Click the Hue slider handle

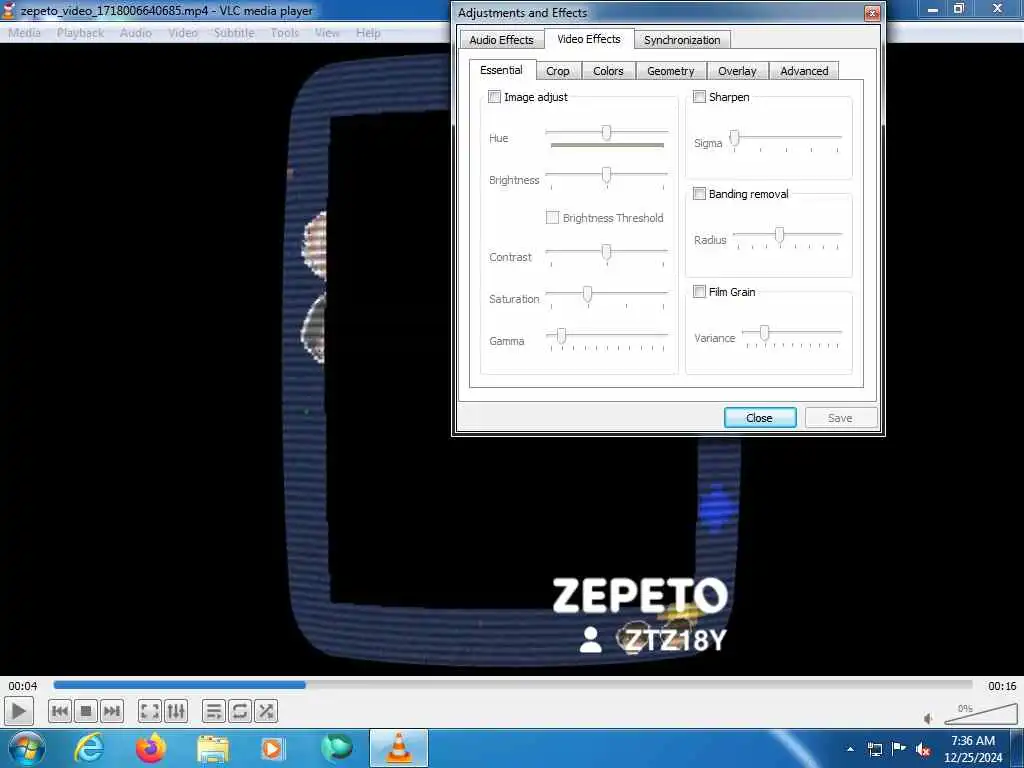[x=607, y=133]
